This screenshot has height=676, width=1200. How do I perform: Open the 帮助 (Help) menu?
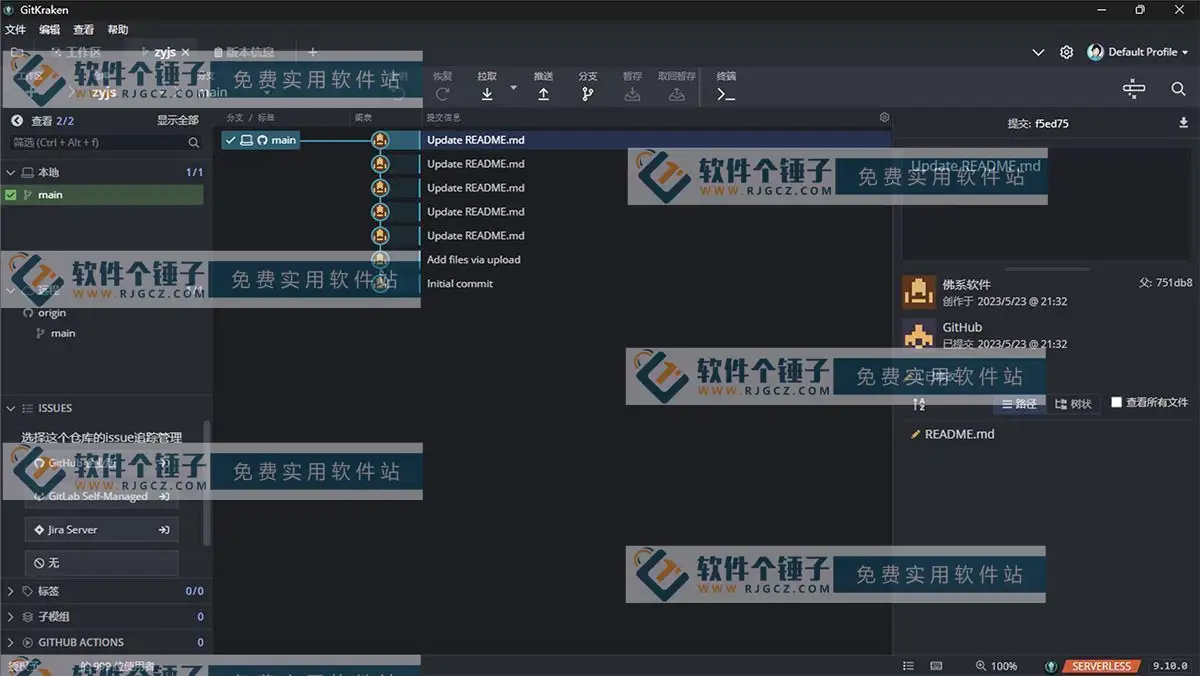tap(118, 30)
